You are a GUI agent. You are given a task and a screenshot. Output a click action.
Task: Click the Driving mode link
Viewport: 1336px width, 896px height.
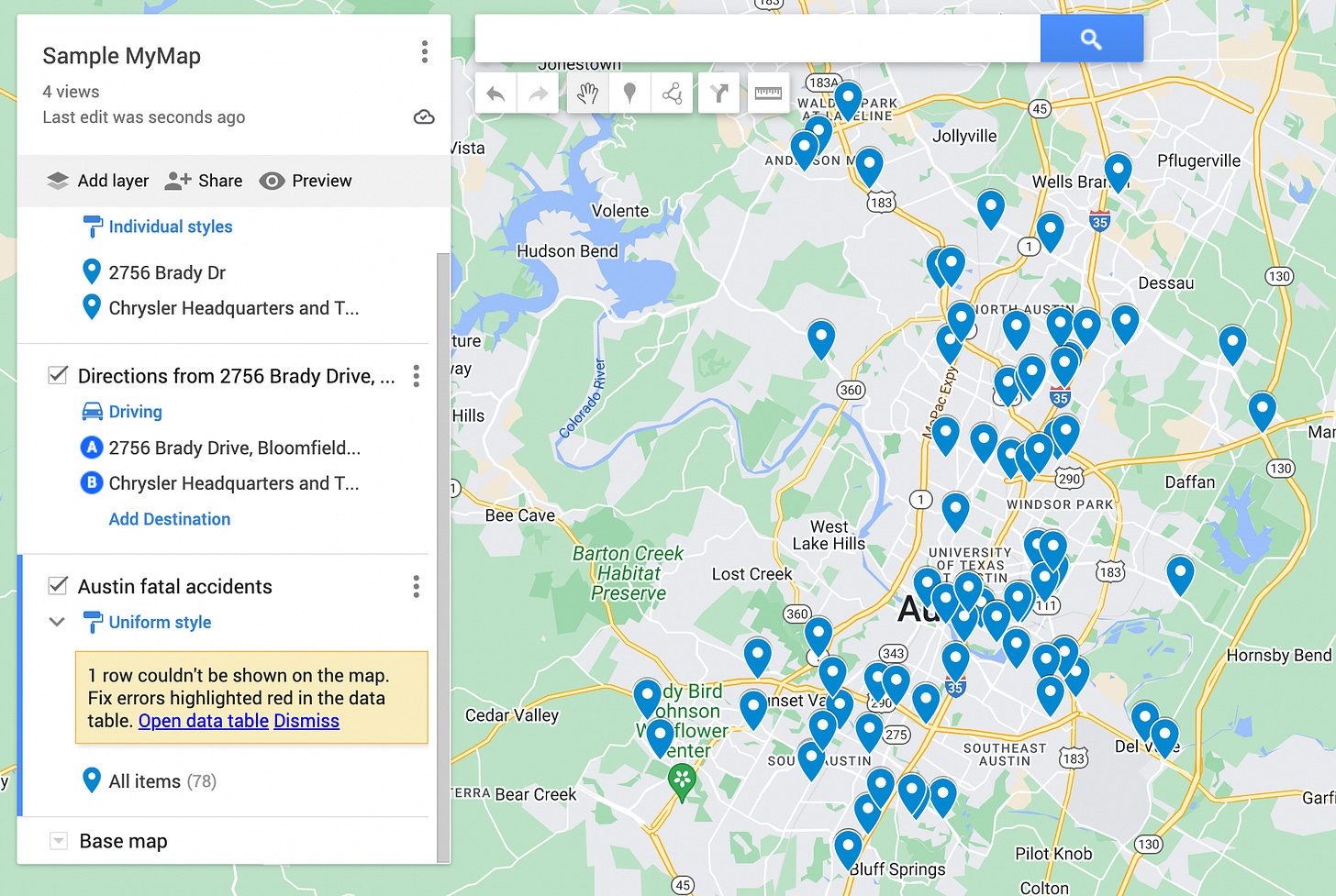tap(136, 412)
